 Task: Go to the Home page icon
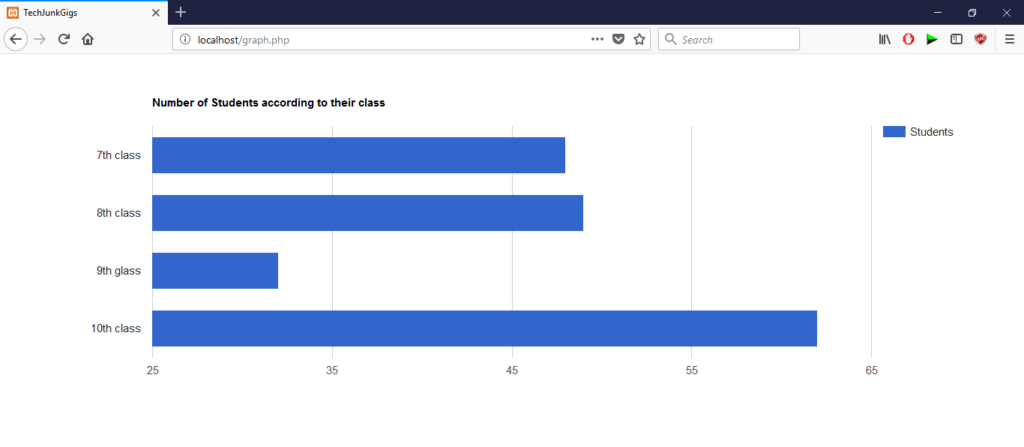pyautogui.click(x=88, y=39)
